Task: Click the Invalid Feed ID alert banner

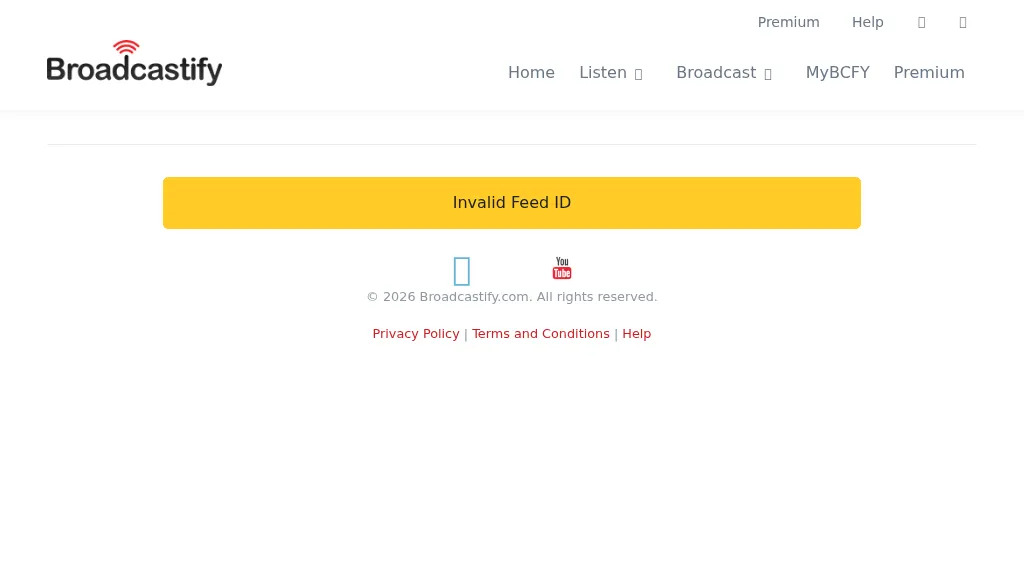Action: [x=512, y=203]
